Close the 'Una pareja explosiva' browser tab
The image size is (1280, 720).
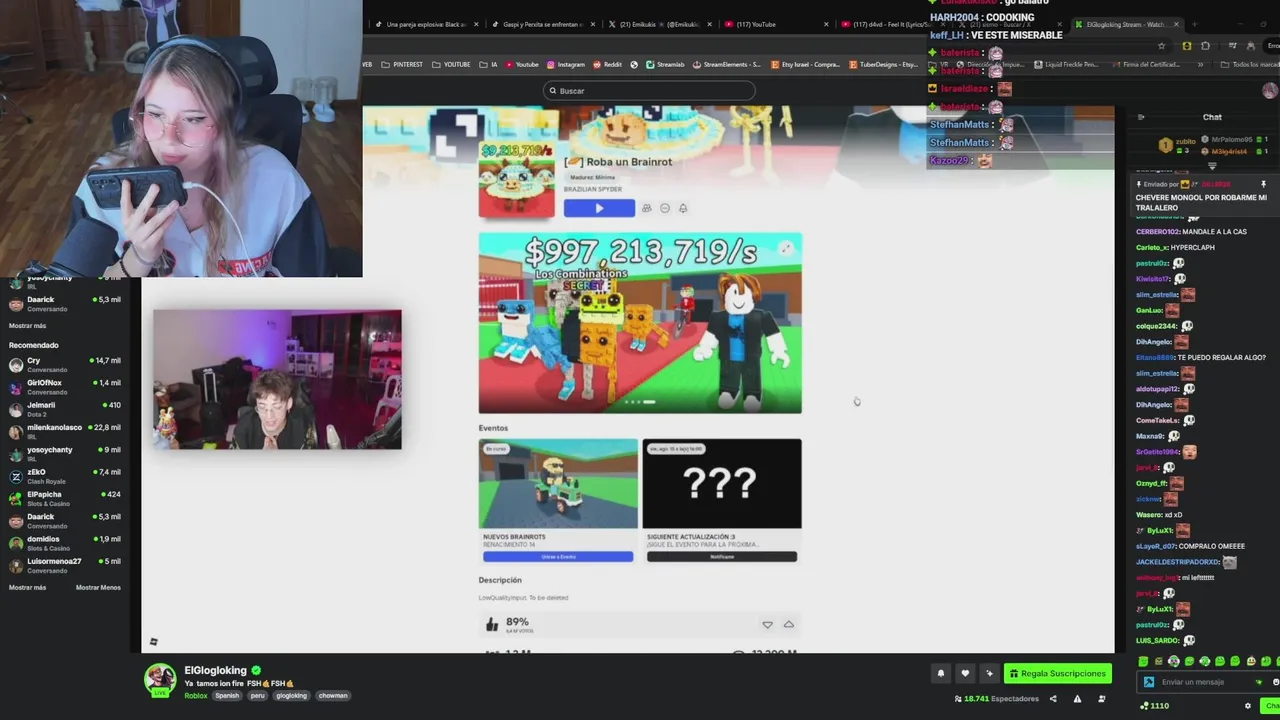(x=476, y=24)
